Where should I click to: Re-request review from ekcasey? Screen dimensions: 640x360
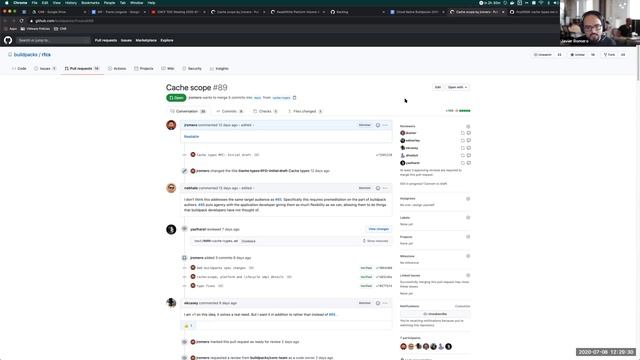point(462,148)
